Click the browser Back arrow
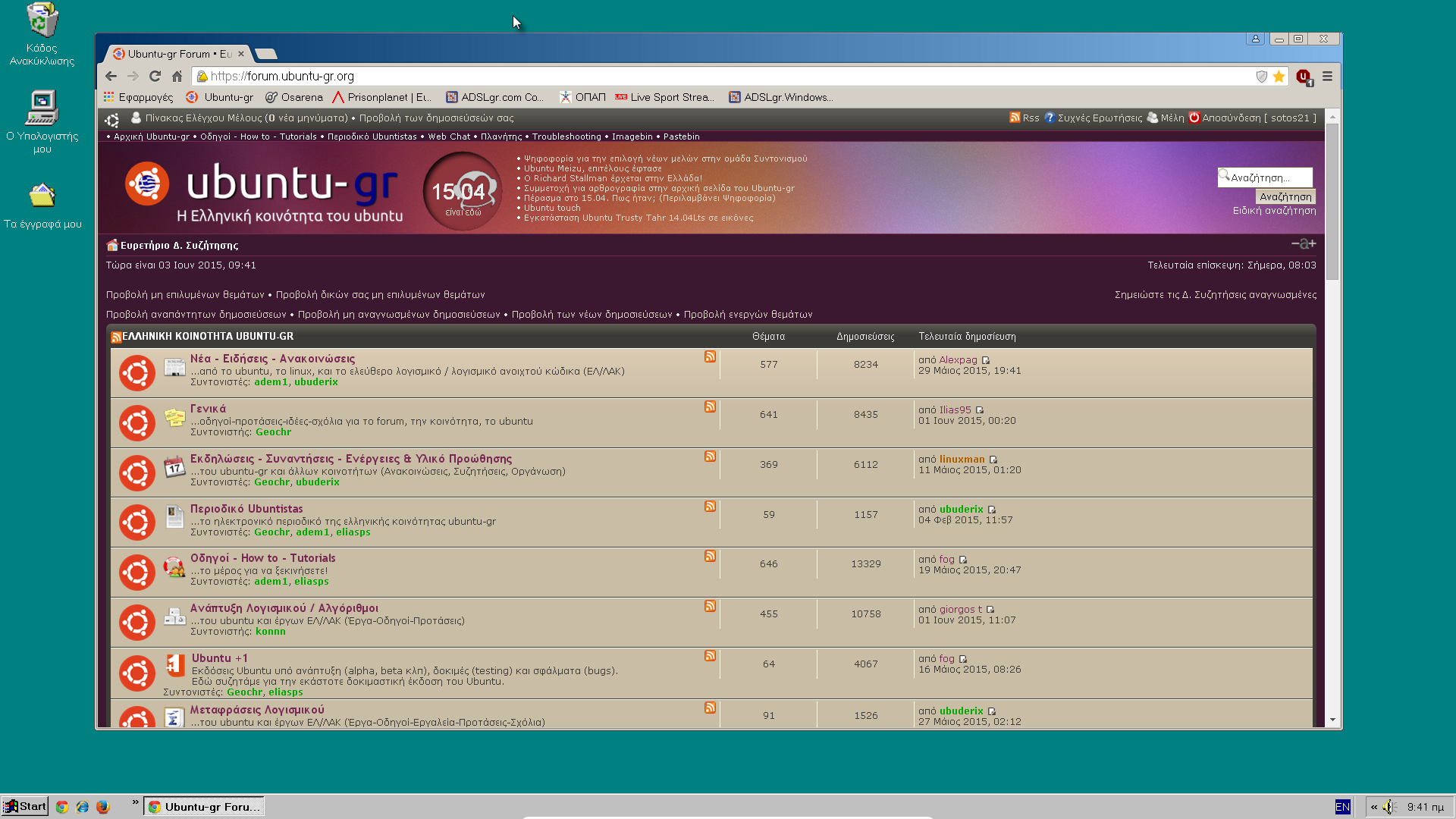This screenshot has height=819, width=1456. pyautogui.click(x=111, y=76)
